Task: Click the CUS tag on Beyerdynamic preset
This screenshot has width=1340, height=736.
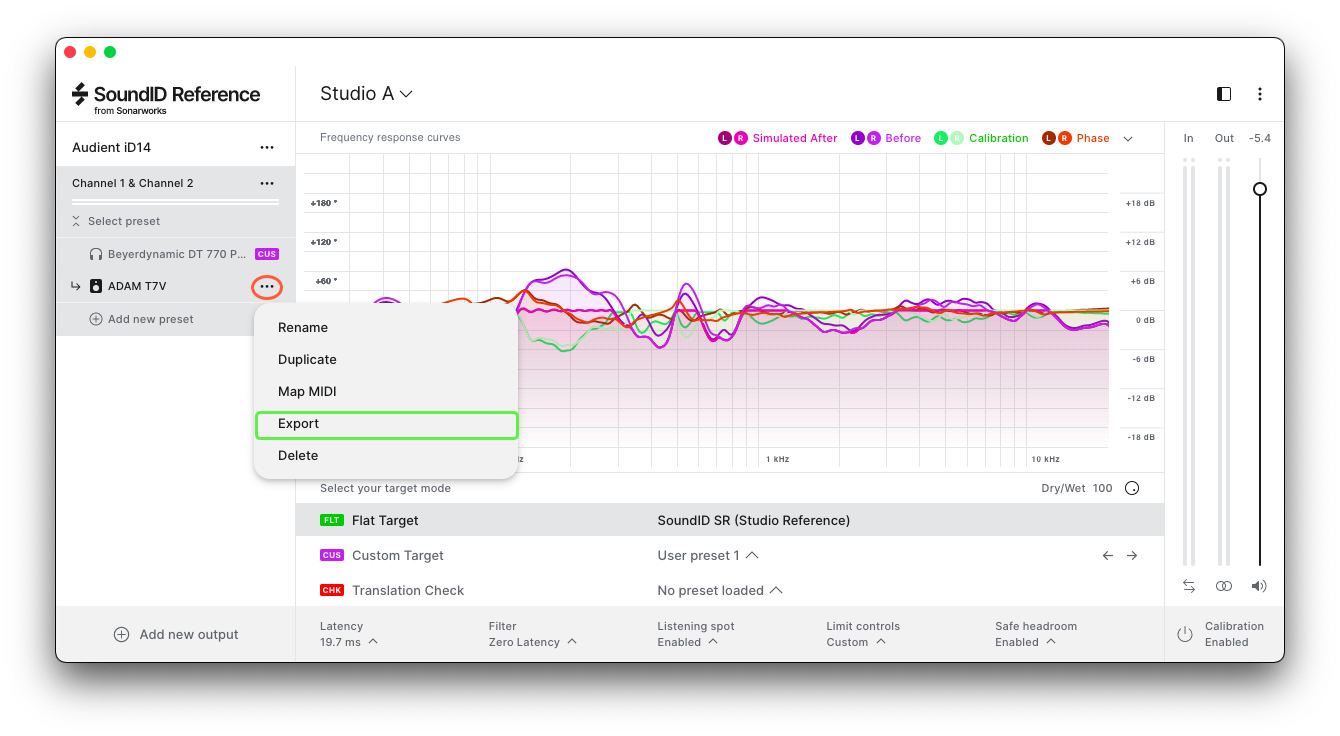Action: pyautogui.click(x=267, y=255)
